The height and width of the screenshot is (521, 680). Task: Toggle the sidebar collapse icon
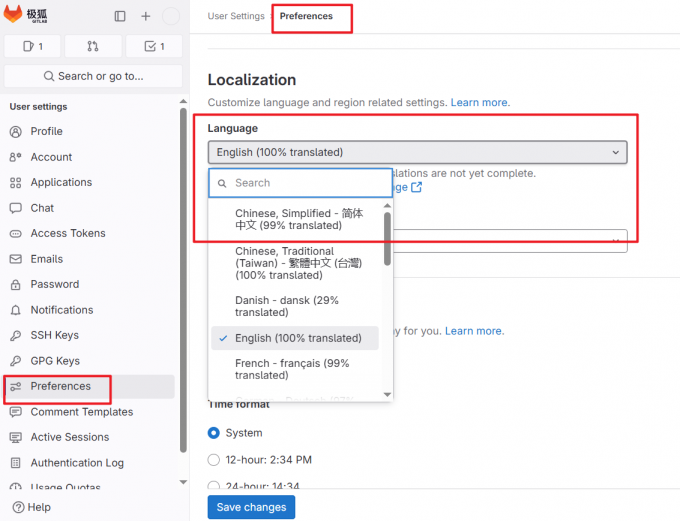[x=120, y=16]
